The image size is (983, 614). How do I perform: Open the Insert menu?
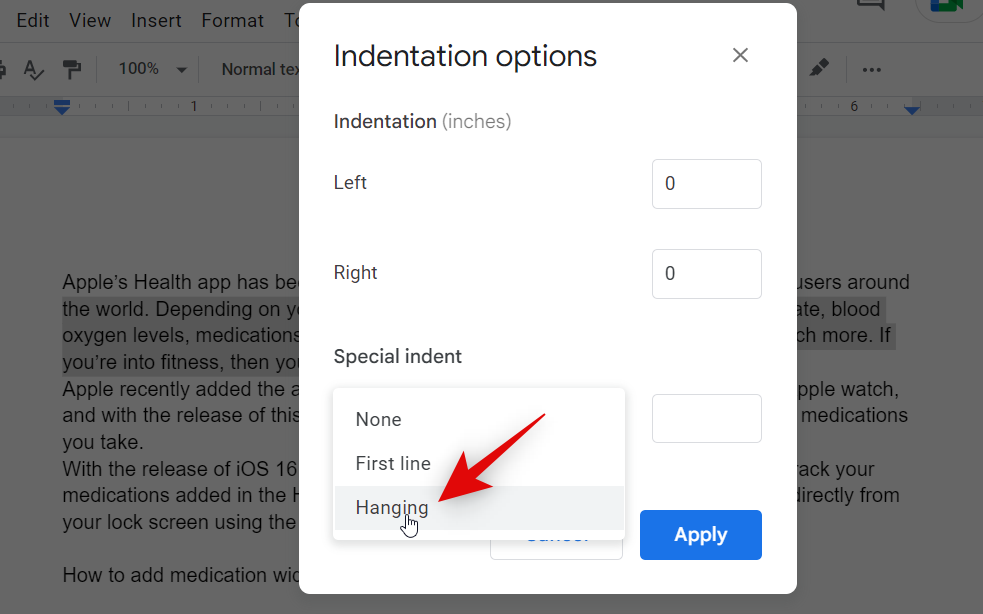[x=156, y=20]
